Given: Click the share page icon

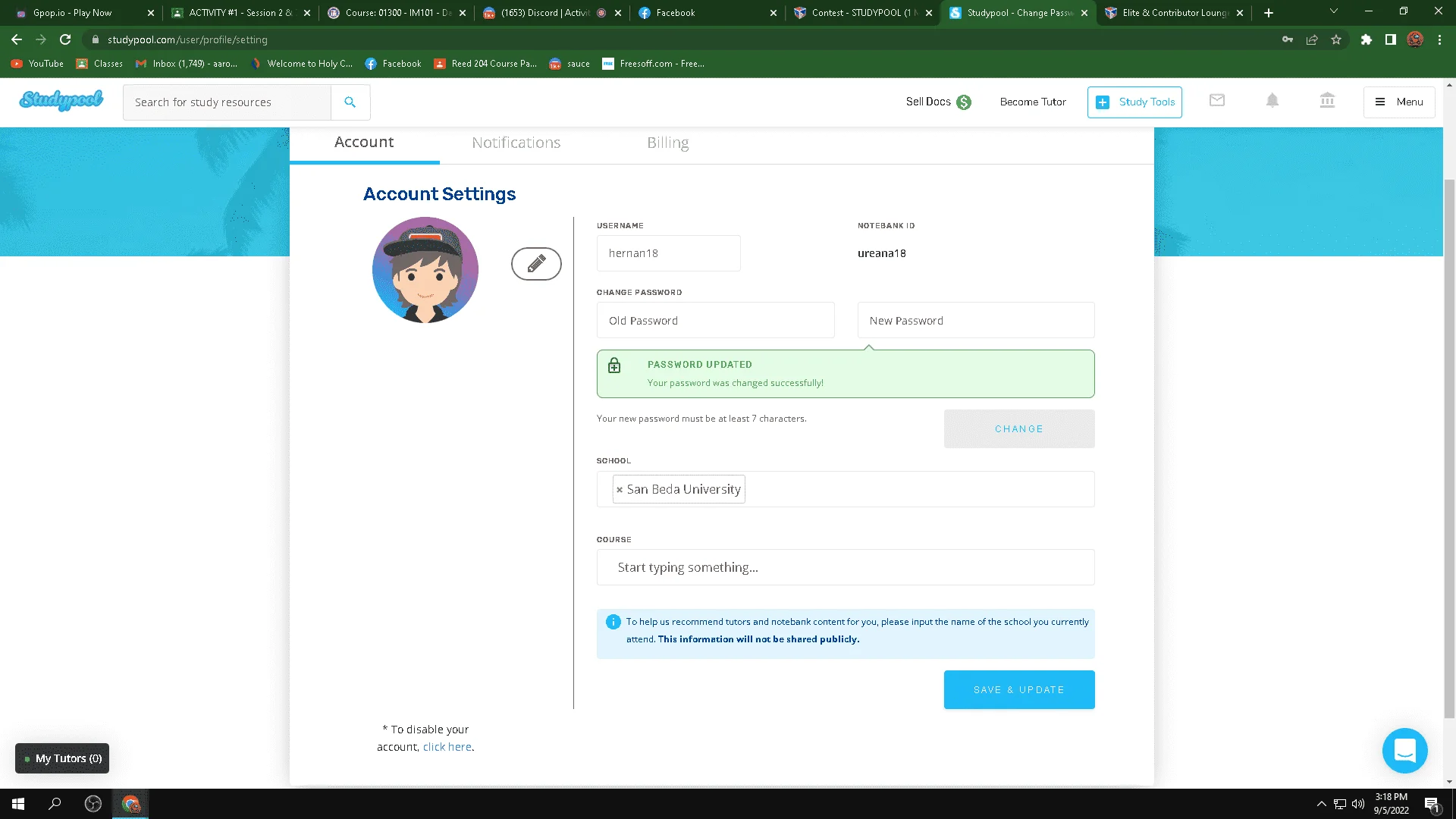Looking at the screenshot, I should (x=1312, y=39).
